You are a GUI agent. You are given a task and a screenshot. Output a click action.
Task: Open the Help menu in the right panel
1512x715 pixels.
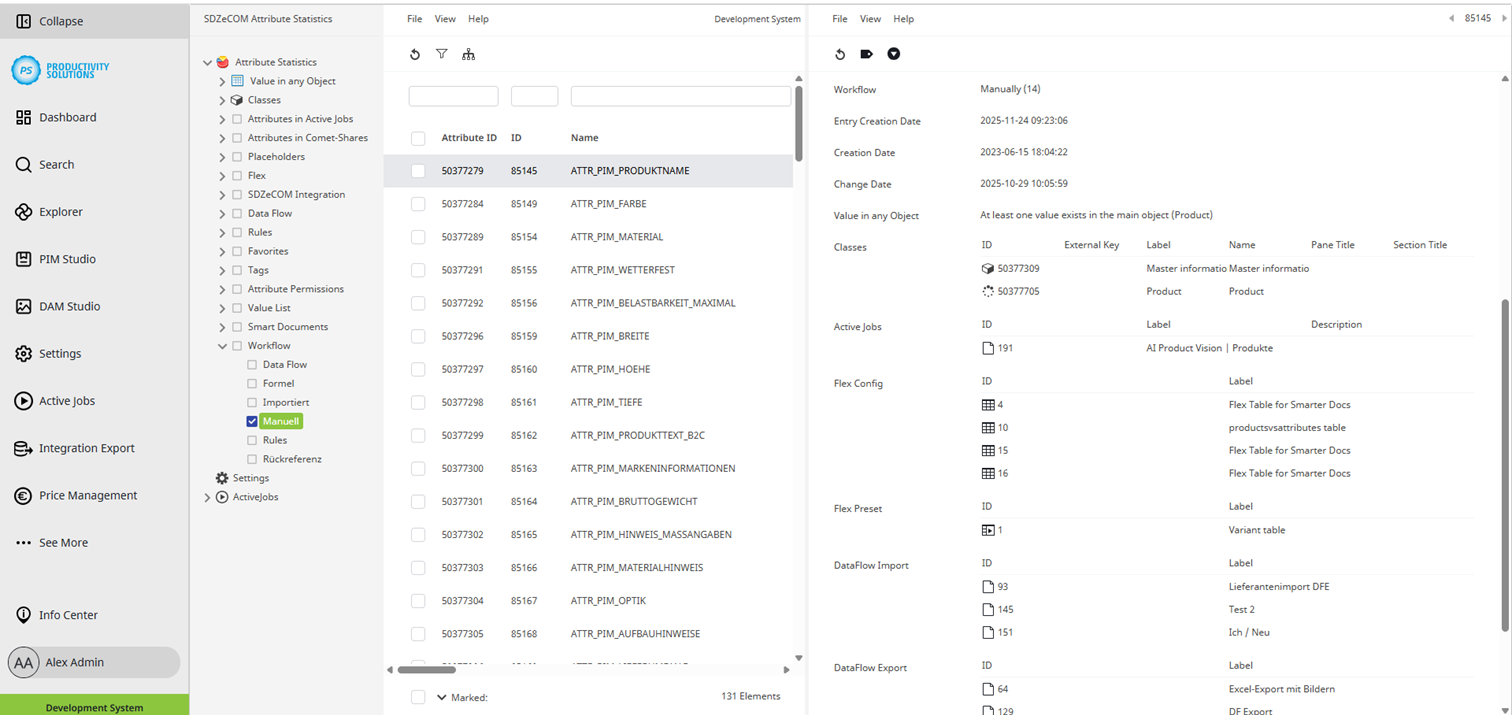(903, 18)
